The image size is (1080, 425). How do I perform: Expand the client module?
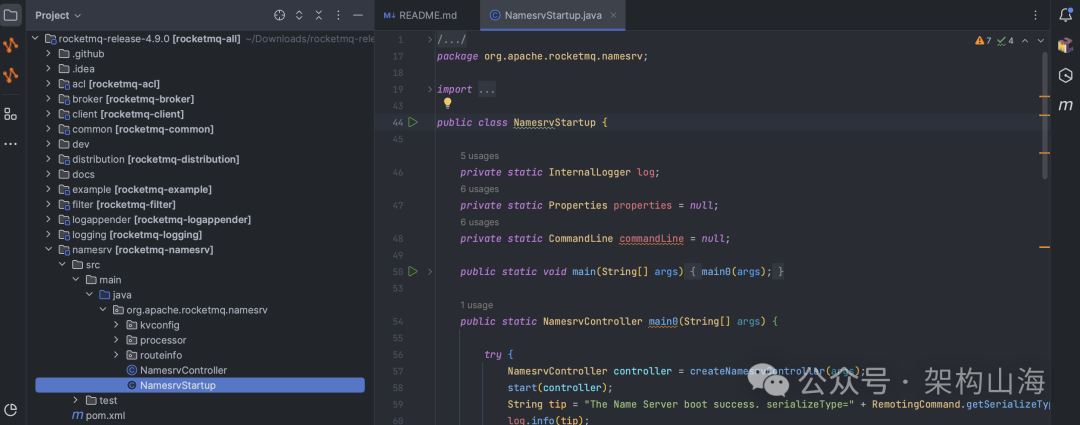48,114
